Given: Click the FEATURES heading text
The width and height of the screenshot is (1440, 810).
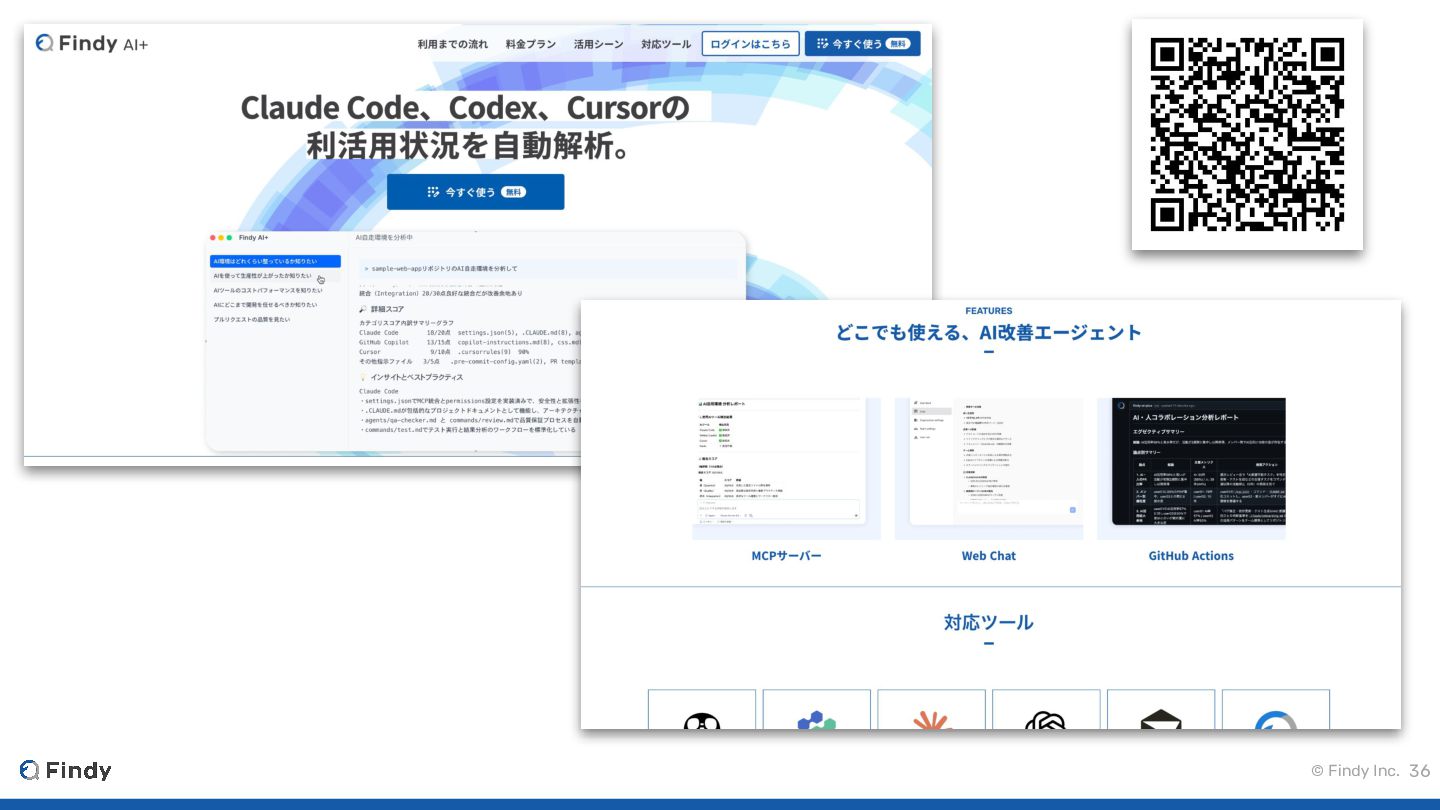Looking at the screenshot, I should (x=989, y=311).
